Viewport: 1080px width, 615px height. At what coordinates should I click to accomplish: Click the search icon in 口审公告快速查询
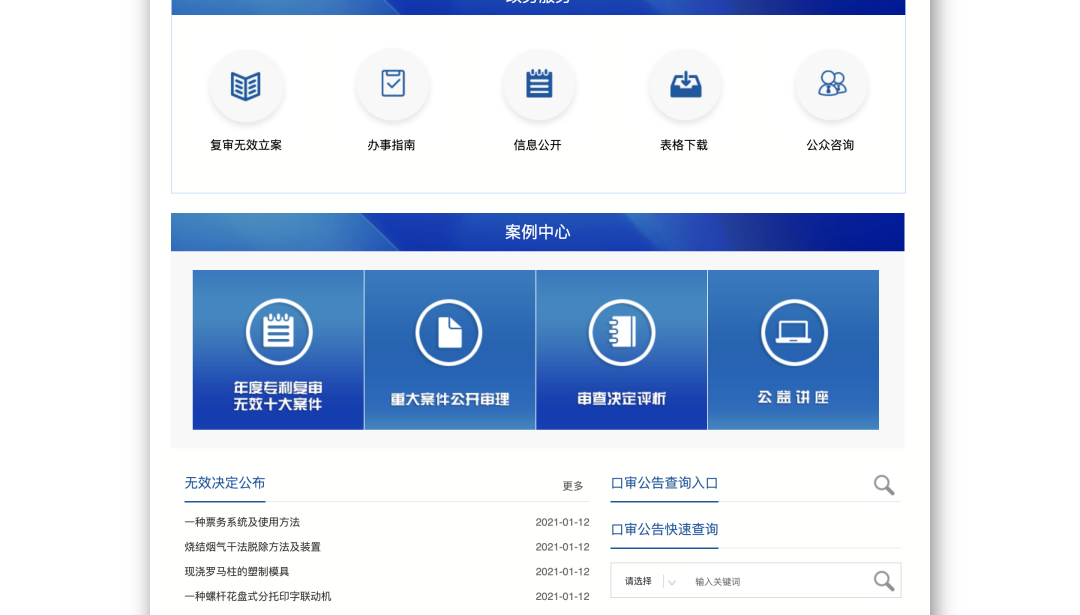[882, 580]
